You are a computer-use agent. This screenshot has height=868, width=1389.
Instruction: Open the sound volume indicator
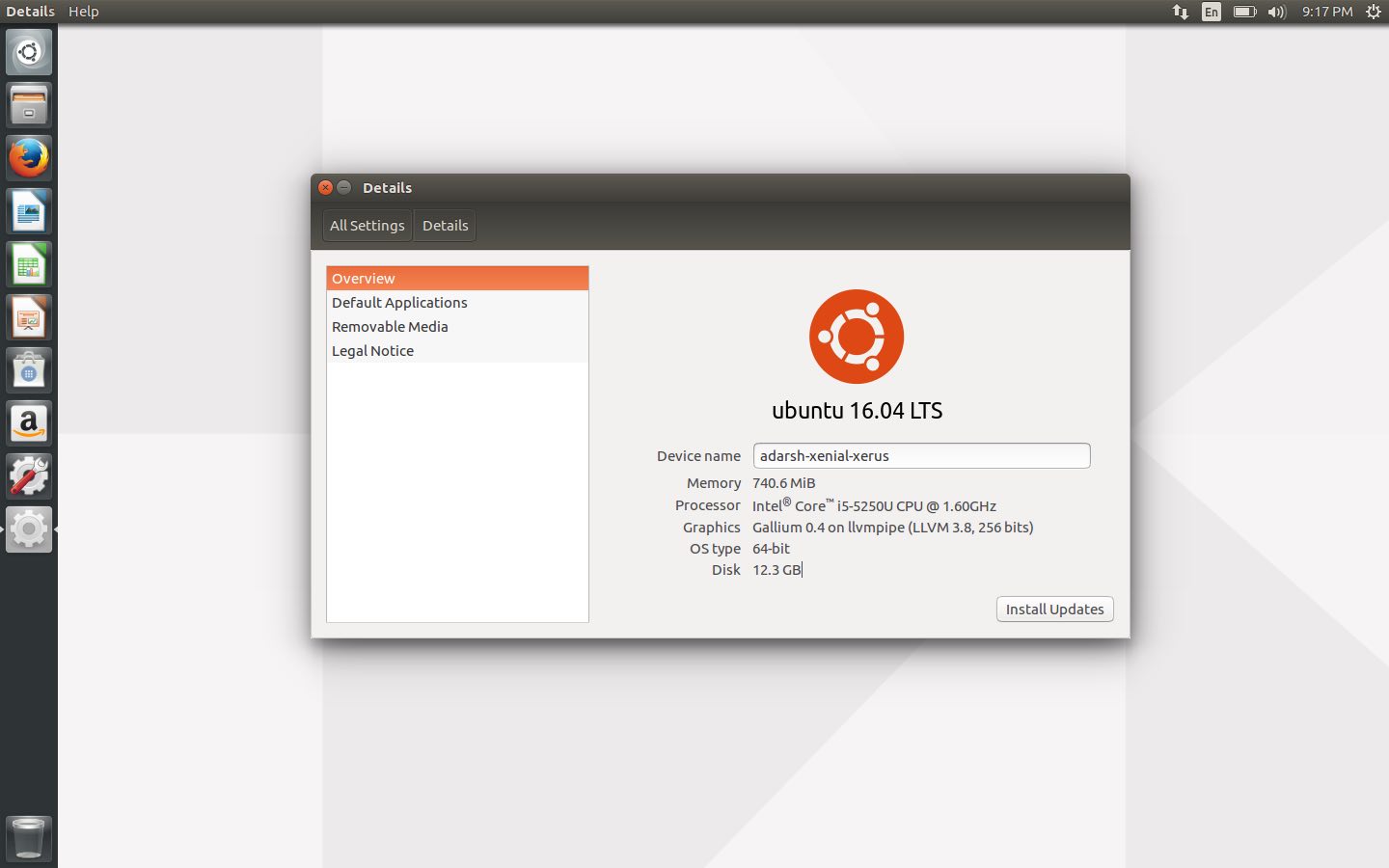[1277, 12]
